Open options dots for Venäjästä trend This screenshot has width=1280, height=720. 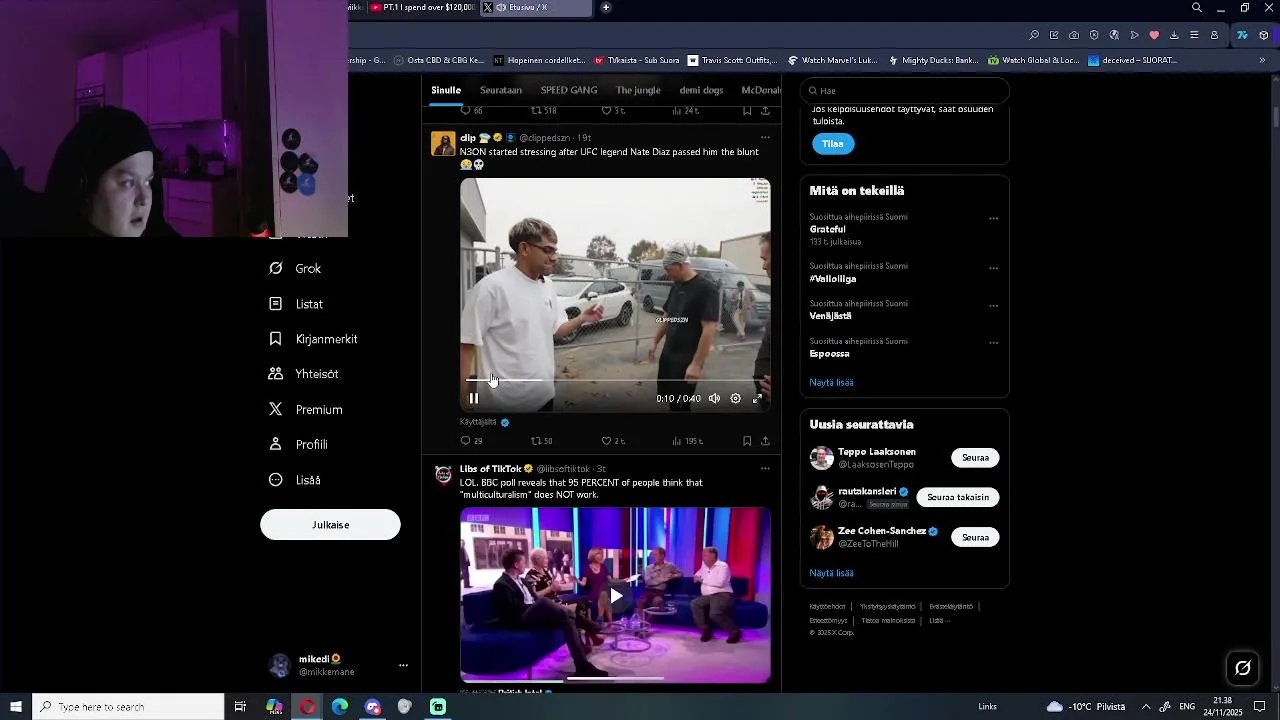993,305
